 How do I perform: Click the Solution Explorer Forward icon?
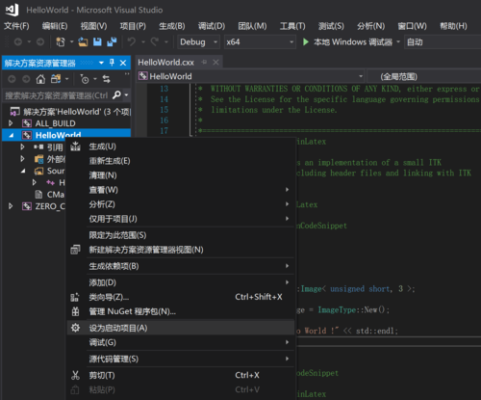coord(26,79)
